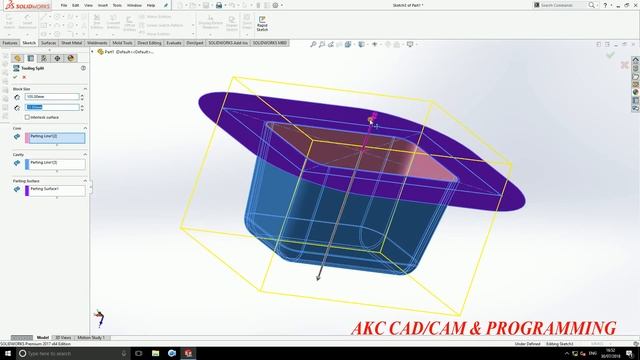Screen dimensions: 640x360
Task: Click the second block size depth field
Action: coord(52,107)
